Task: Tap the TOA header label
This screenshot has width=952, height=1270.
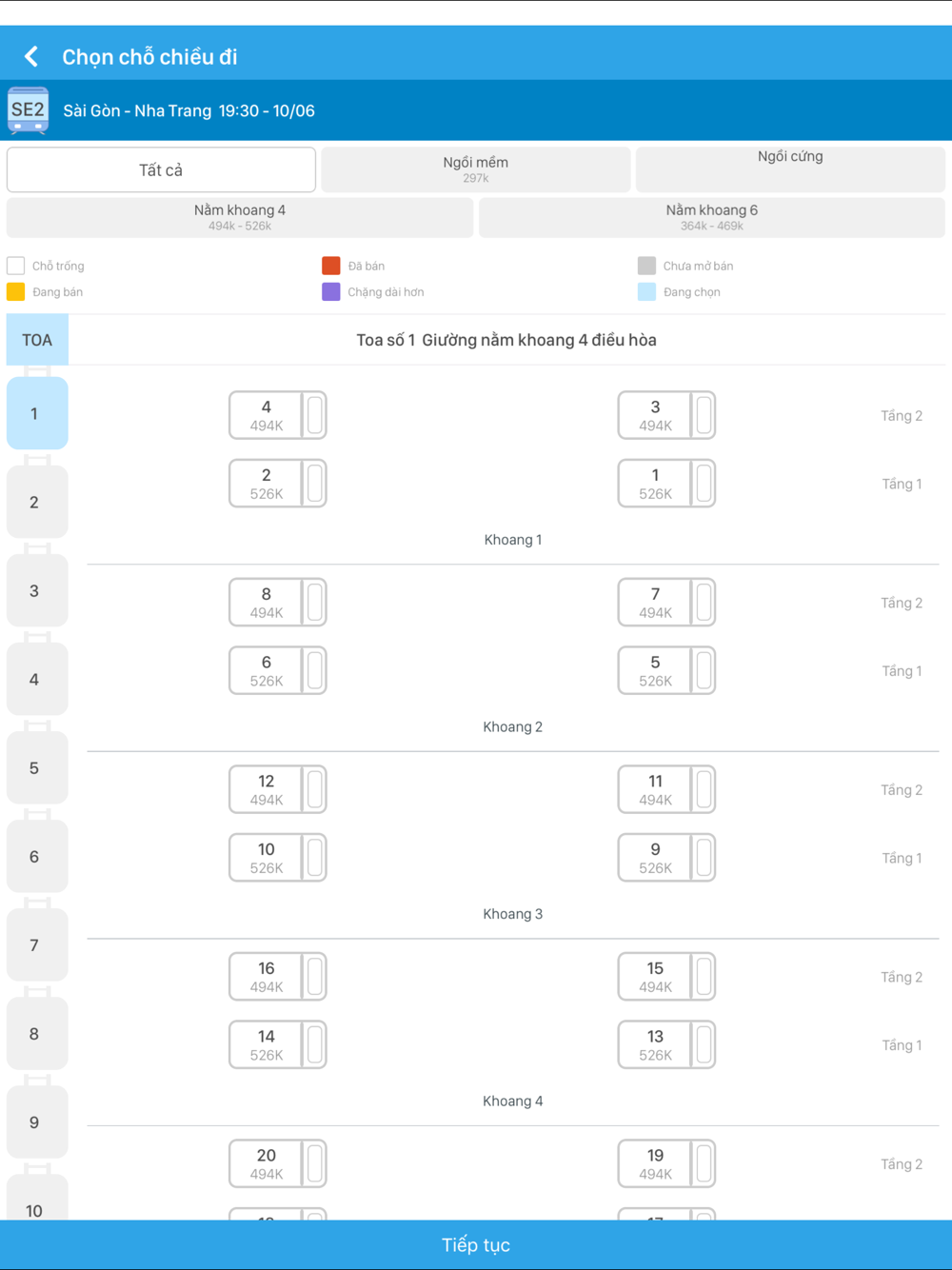Action: [x=37, y=340]
